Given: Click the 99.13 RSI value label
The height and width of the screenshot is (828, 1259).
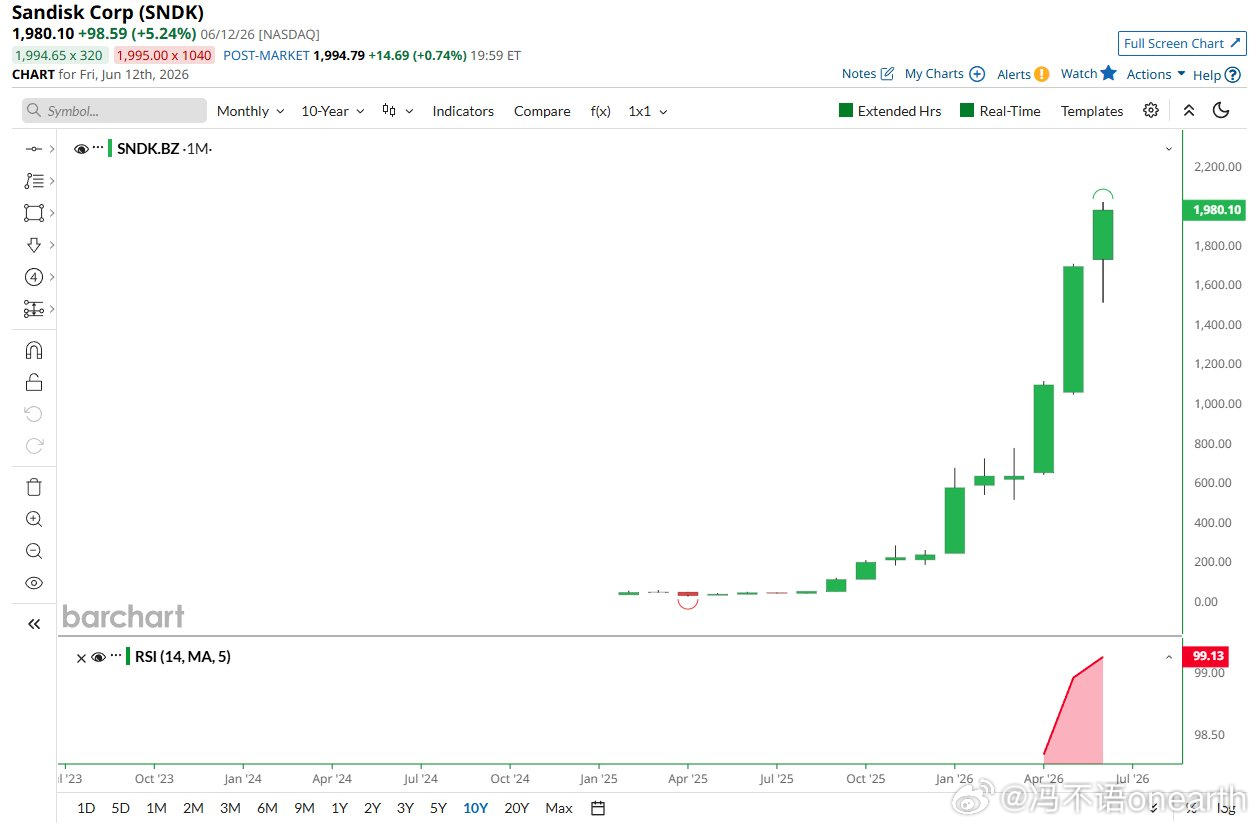Looking at the screenshot, I should 1206,656.
